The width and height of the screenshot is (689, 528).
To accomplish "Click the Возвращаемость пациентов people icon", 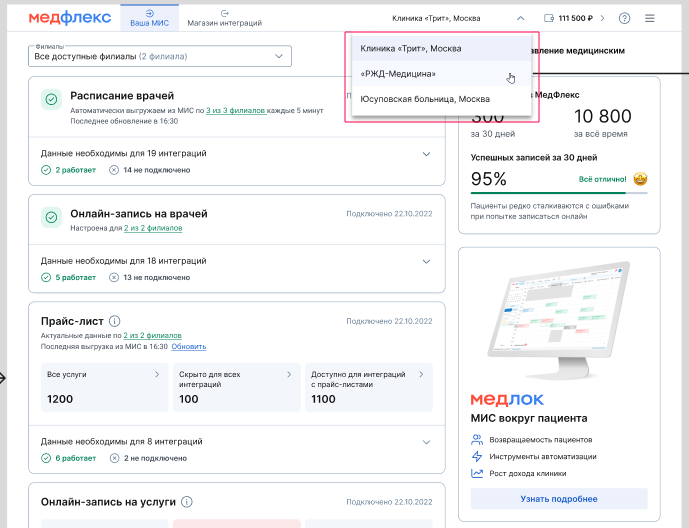I will [x=477, y=440].
